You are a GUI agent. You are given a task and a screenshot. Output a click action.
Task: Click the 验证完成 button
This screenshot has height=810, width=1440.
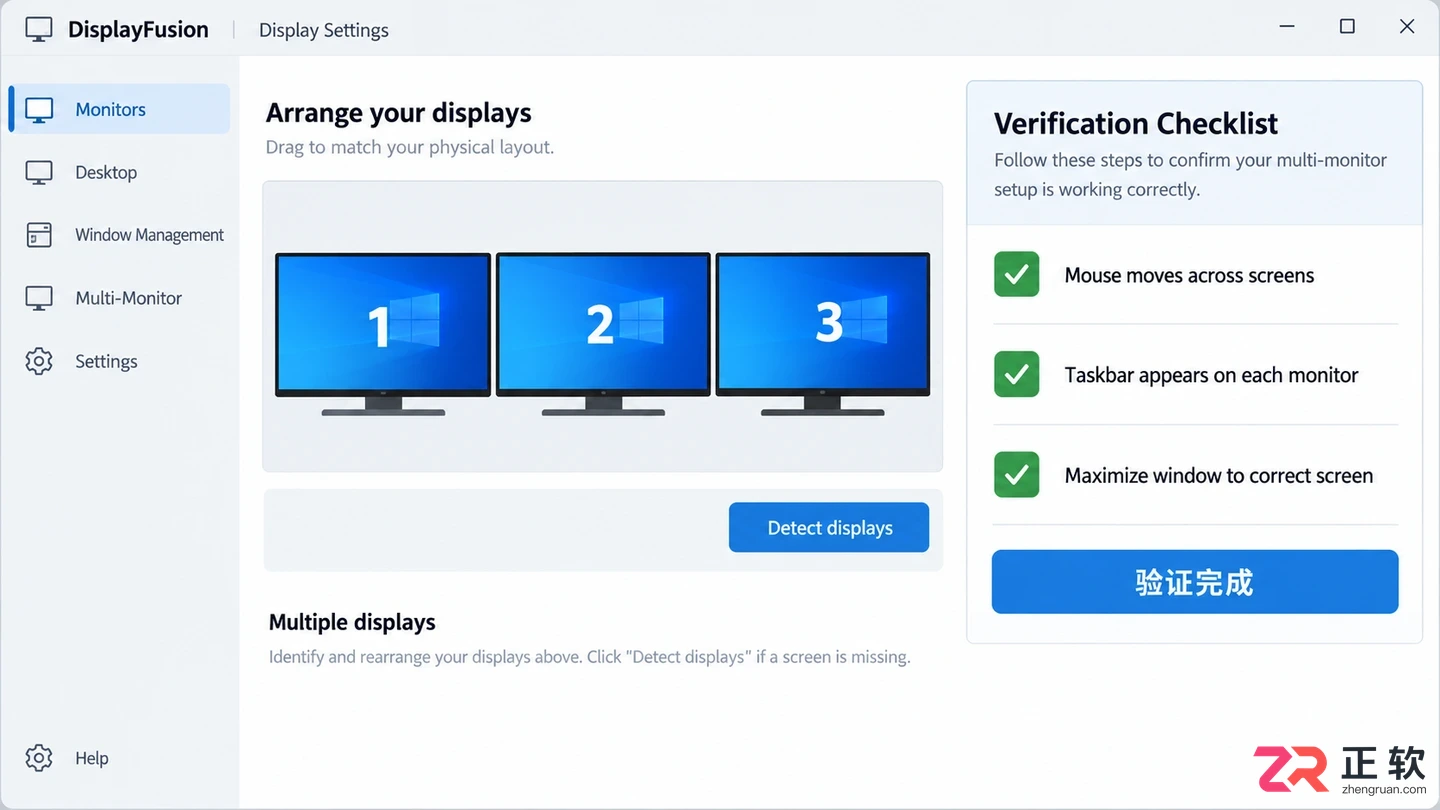click(x=1195, y=581)
